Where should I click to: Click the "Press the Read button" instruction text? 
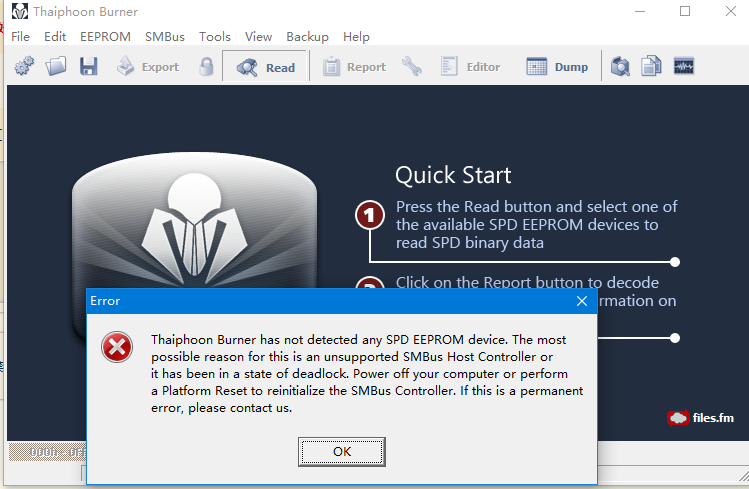click(x=536, y=224)
